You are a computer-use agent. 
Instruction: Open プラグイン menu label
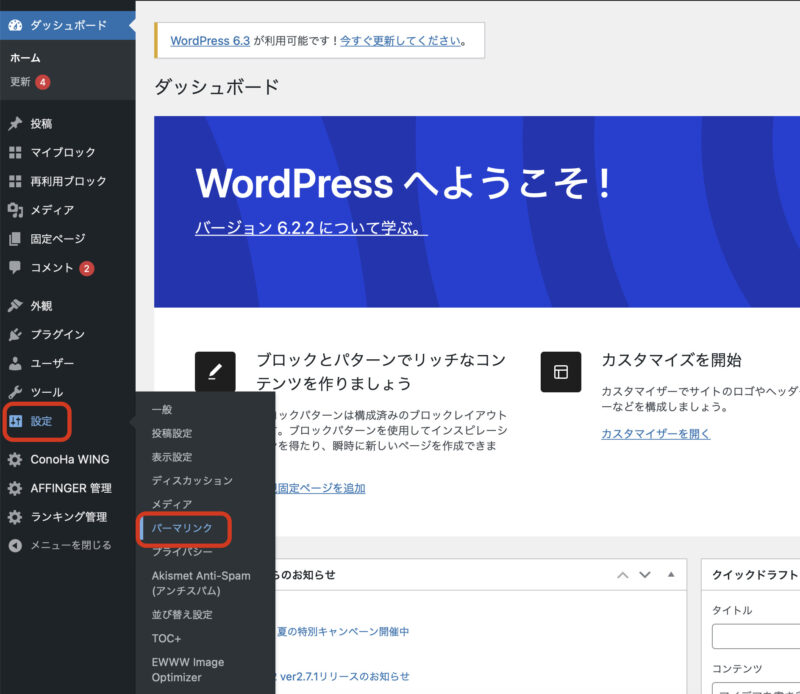point(58,334)
